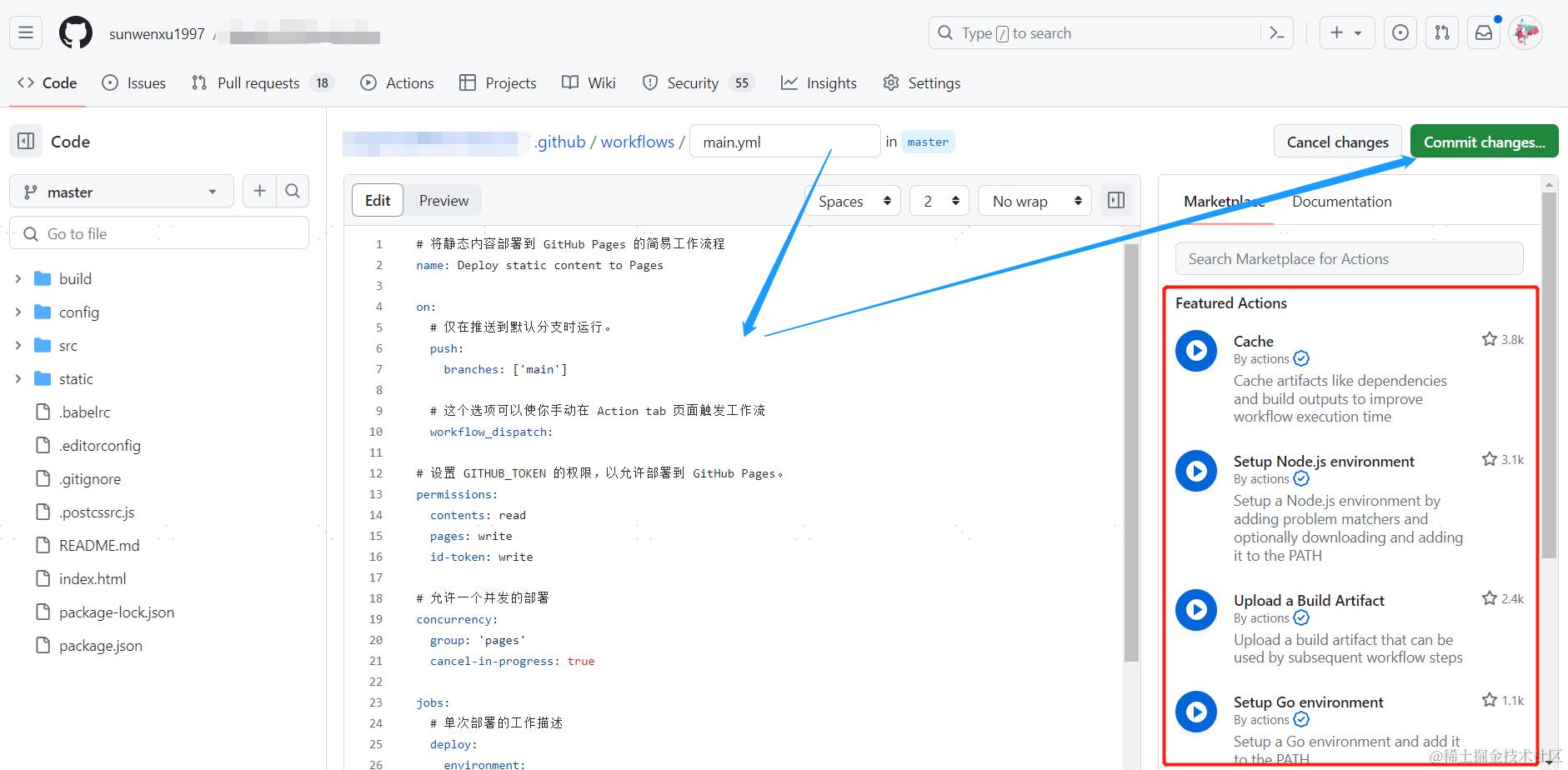Click the Upload a Build Artifact icon
Image resolution: width=1568 pixels, height=770 pixels.
pyautogui.click(x=1196, y=610)
